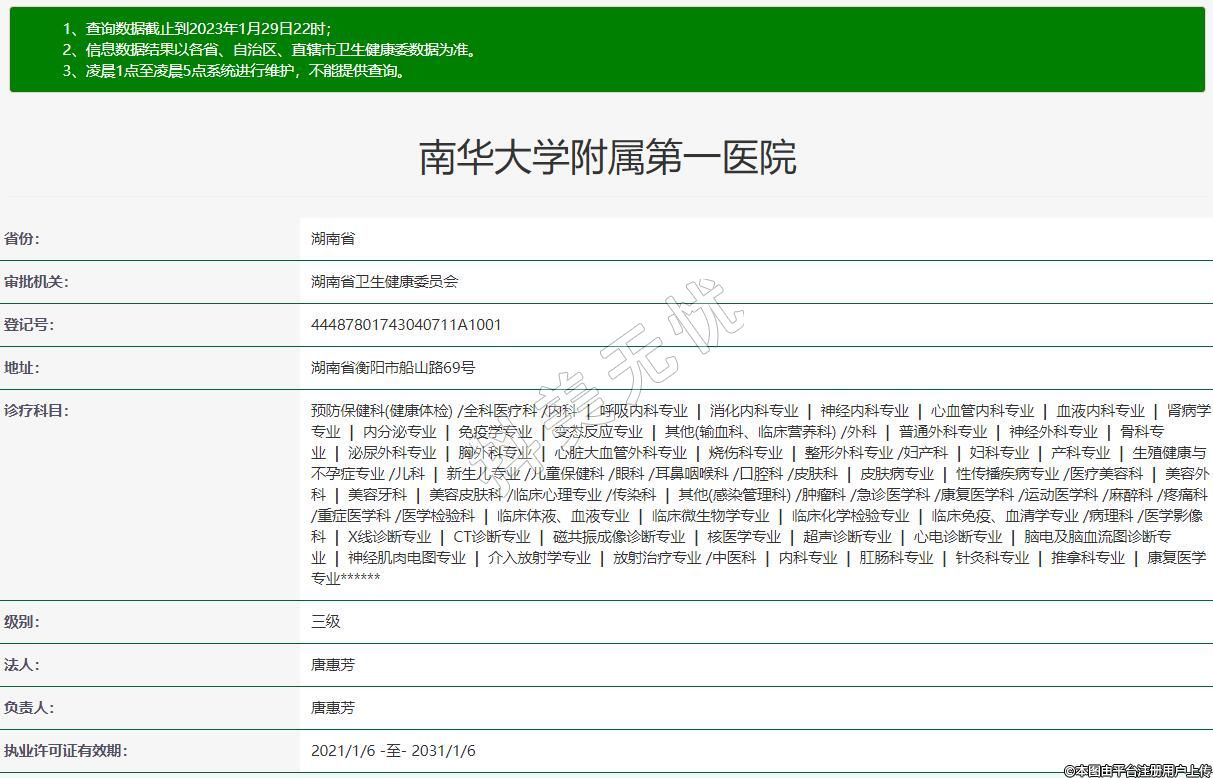Select registration number 44487801743040711A1001
The width and height of the screenshot is (1213, 778).
click(x=406, y=325)
